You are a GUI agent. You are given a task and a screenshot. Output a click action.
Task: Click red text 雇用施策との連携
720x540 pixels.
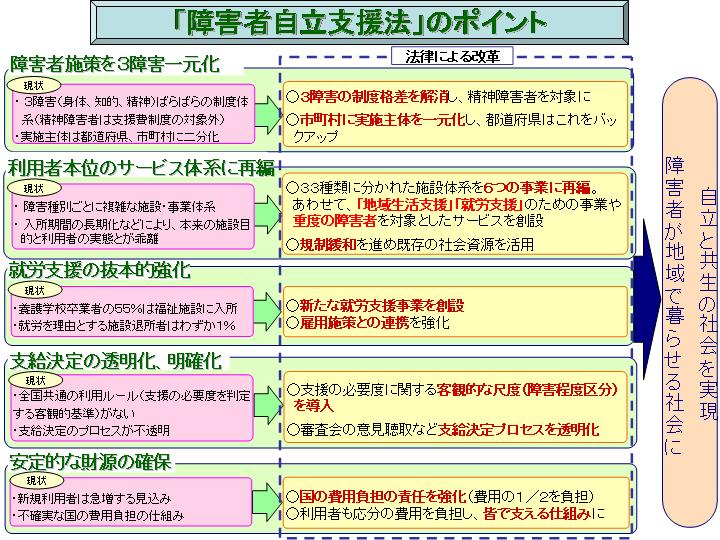click(354, 323)
